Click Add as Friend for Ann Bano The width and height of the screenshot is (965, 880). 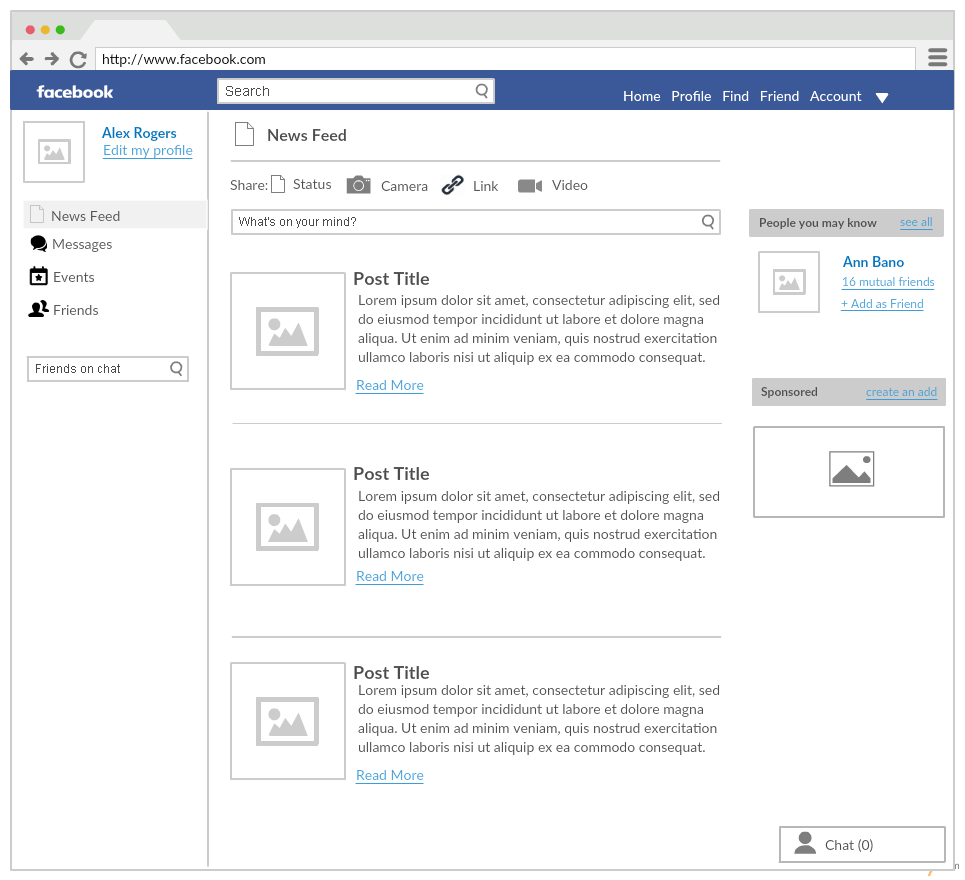tap(882, 304)
